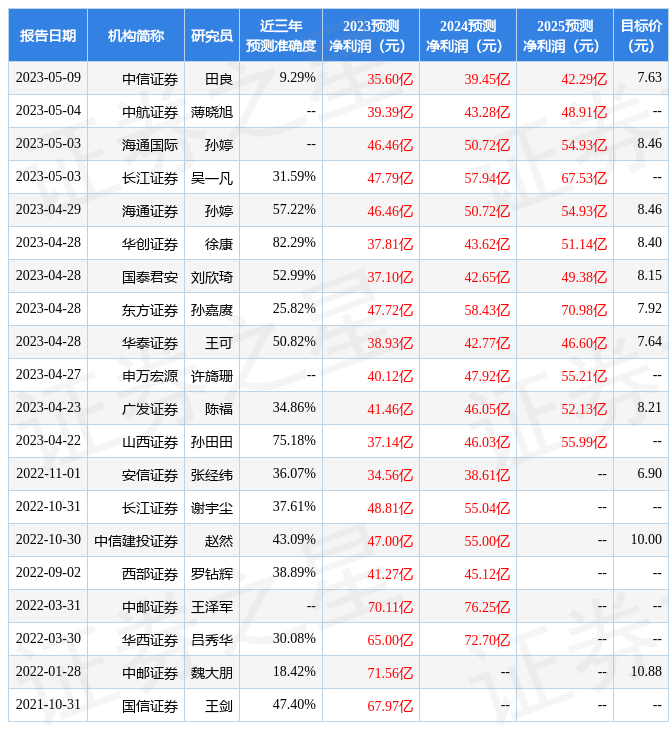This screenshot has width=669, height=730.
Task: Click researcher name 王可
Action: click(x=219, y=344)
